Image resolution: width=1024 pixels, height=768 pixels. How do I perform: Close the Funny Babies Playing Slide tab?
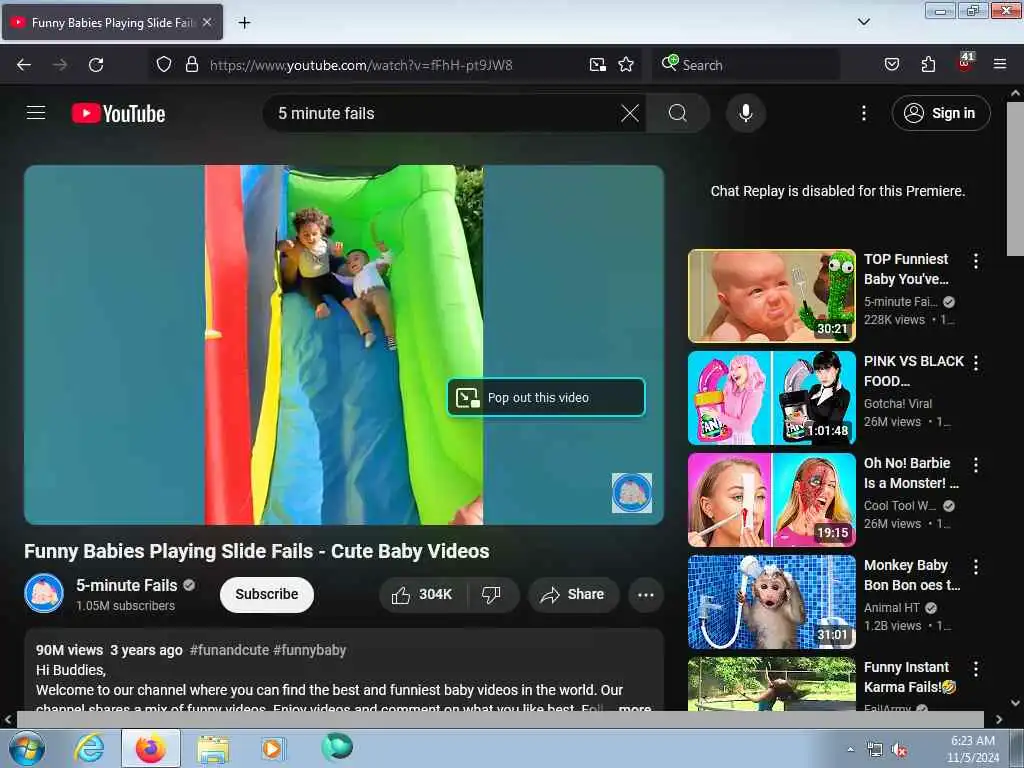pyautogui.click(x=206, y=22)
